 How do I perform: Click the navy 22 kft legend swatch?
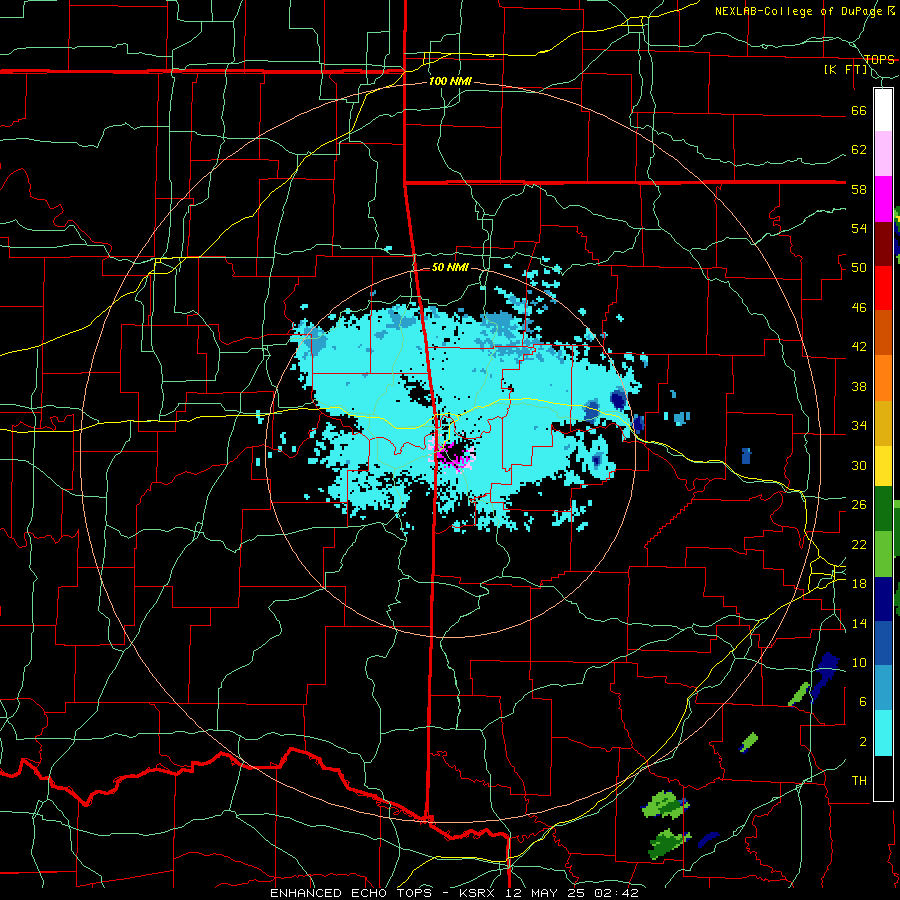point(883,599)
